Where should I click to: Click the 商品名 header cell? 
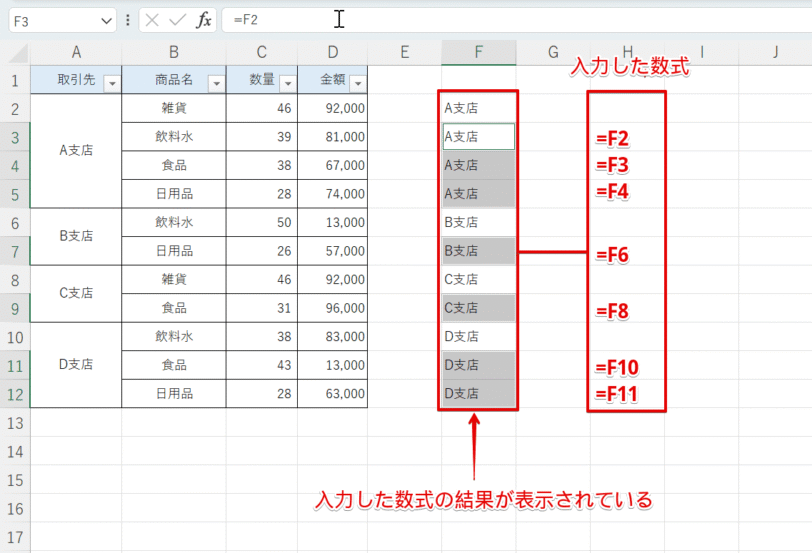tap(174, 80)
